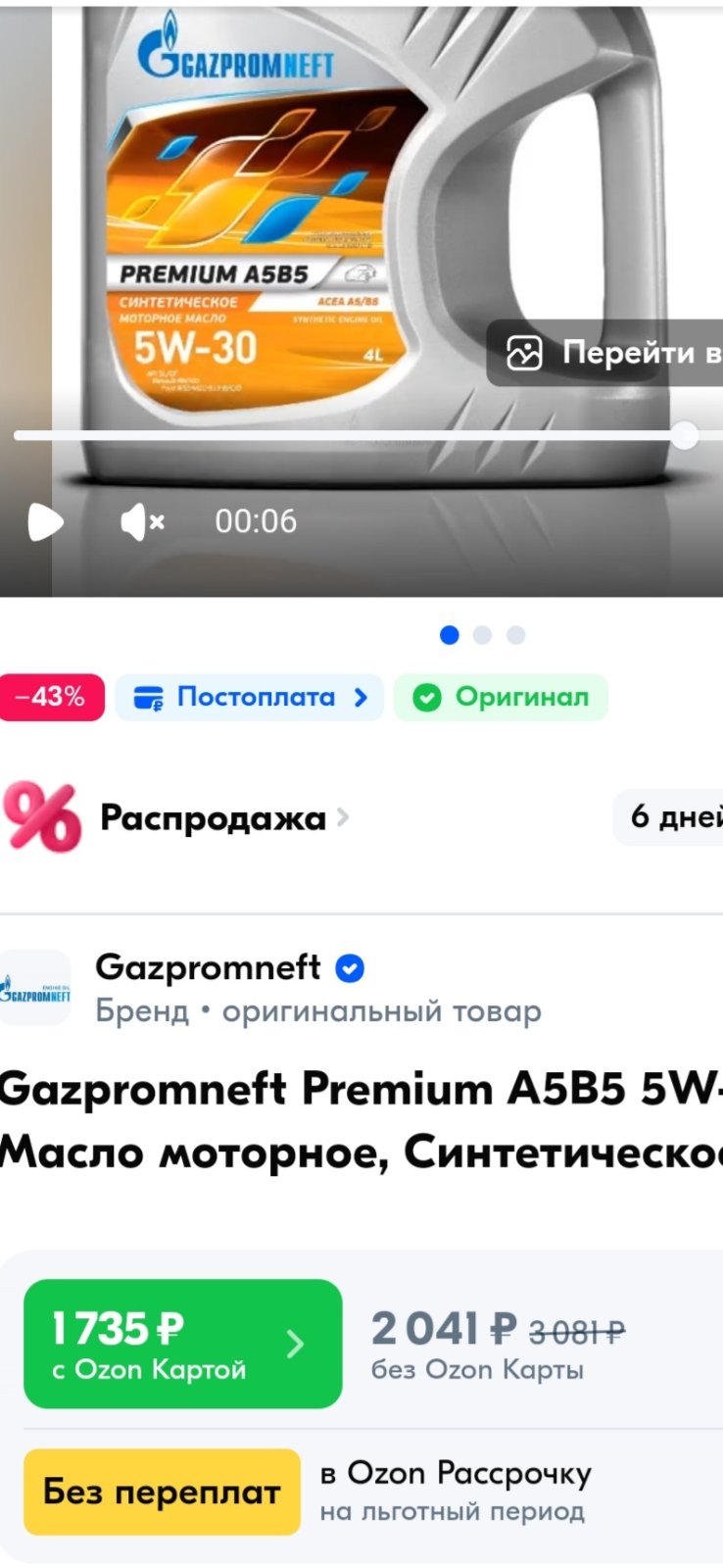This screenshot has height=1568, width=723.
Task: Play the product video
Action: pyautogui.click(x=45, y=521)
